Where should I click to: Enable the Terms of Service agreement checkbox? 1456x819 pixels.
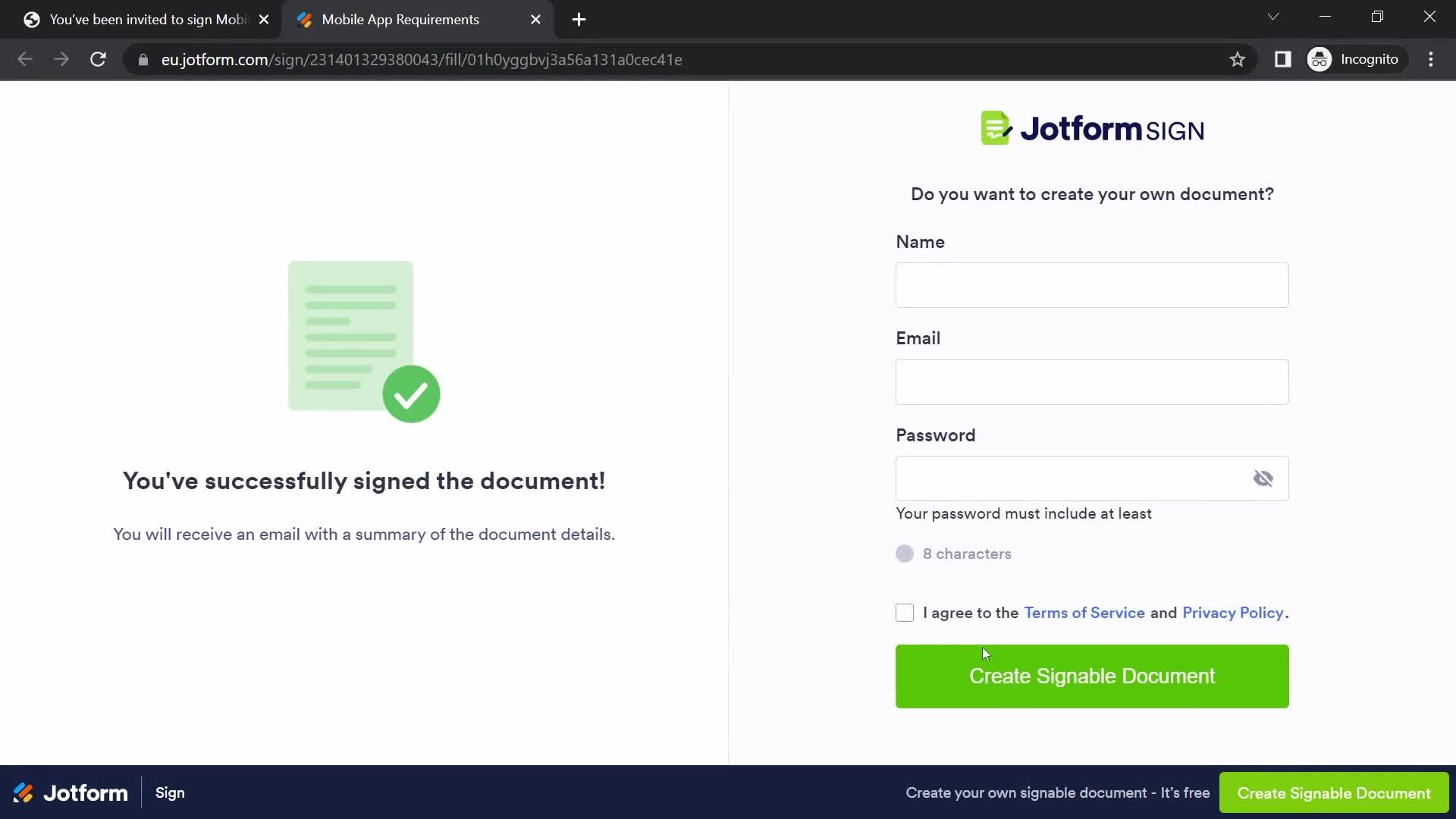[x=904, y=613]
